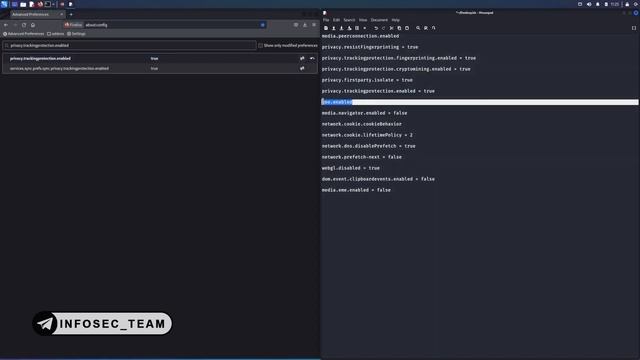Open the Settings bookmark in toolbar
The height and width of the screenshot is (360, 640).
[76, 34]
